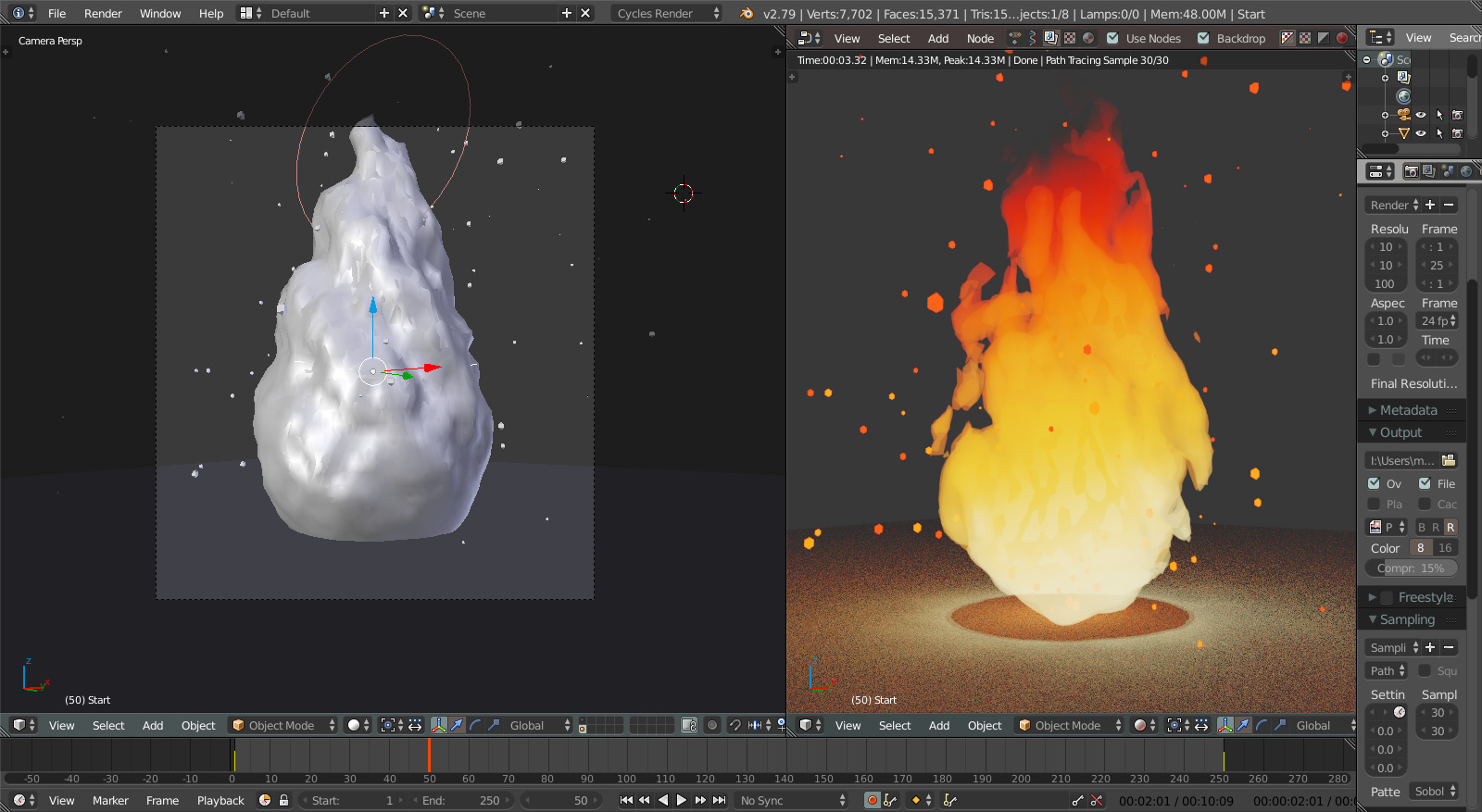This screenshot has height=812, width=1482.
Task: Open the Window menu
Action: point(160,13)
